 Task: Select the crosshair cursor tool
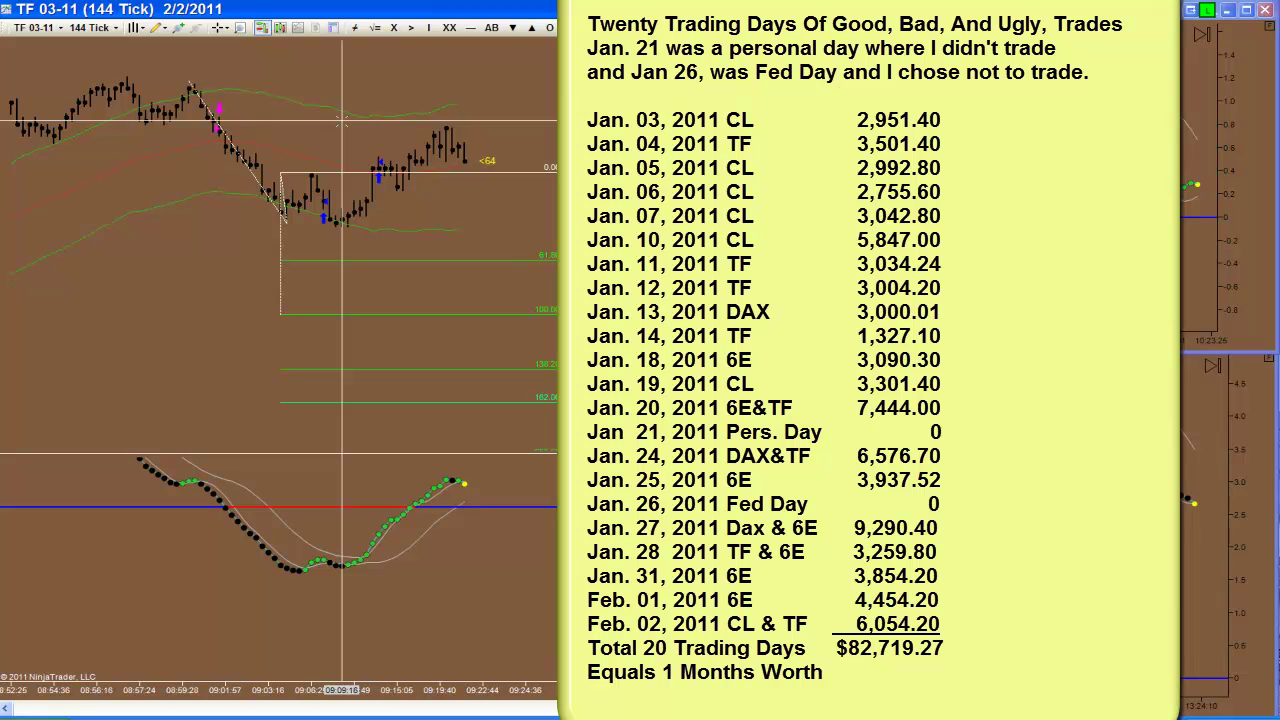pos(217,28)
